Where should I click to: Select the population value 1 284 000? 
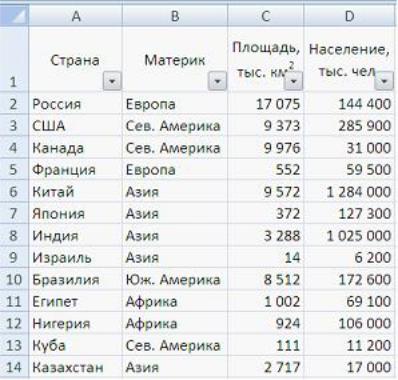(349, 191)
